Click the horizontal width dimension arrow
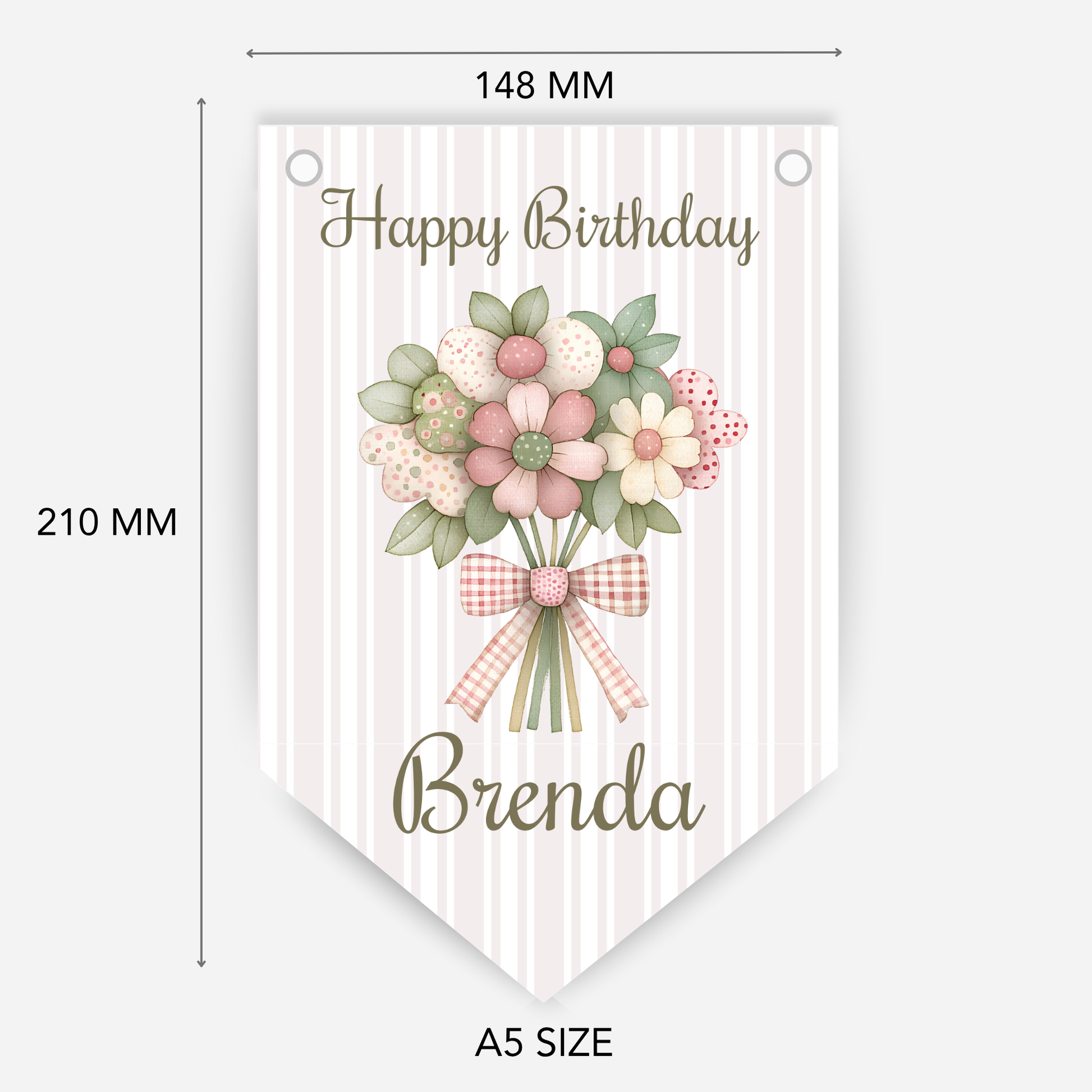Image resolution: width=1092 pixels, height=1092 pixels. click(x=544, y=53)
